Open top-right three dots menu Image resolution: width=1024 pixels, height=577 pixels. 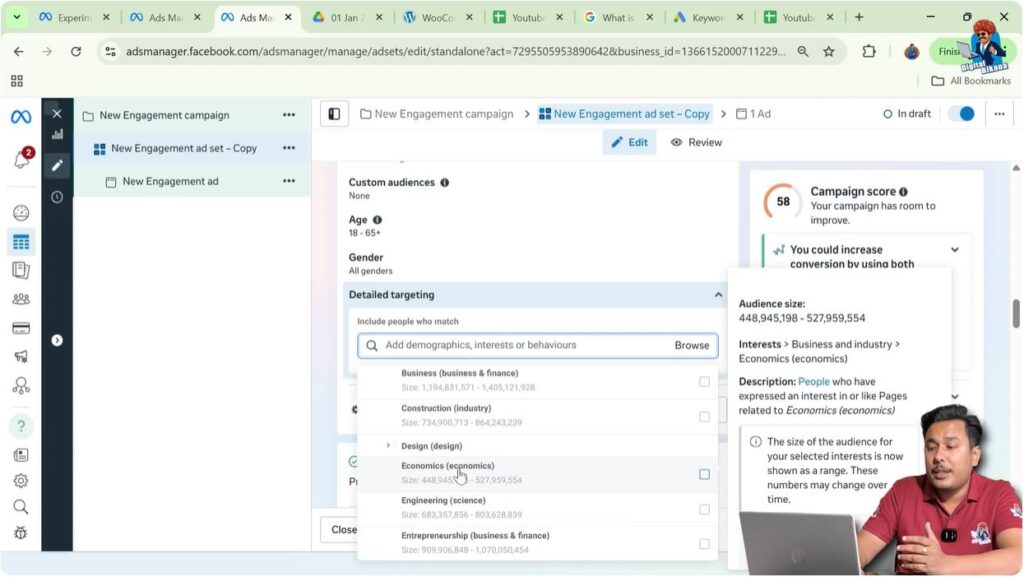point(999,114)
